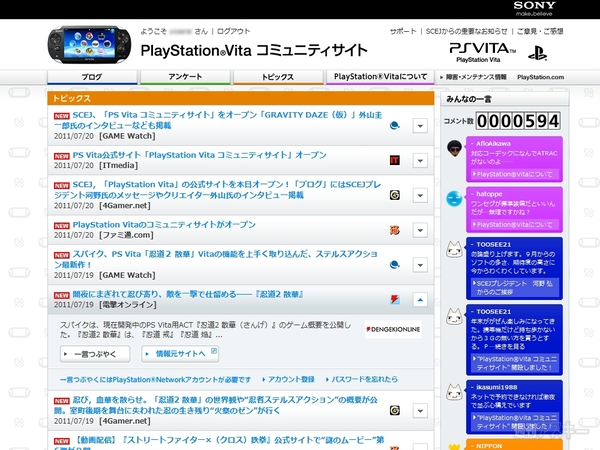Open the PlayStation®Vitaについて tab
Screen dimensions: 600x450
pos(380,77)
